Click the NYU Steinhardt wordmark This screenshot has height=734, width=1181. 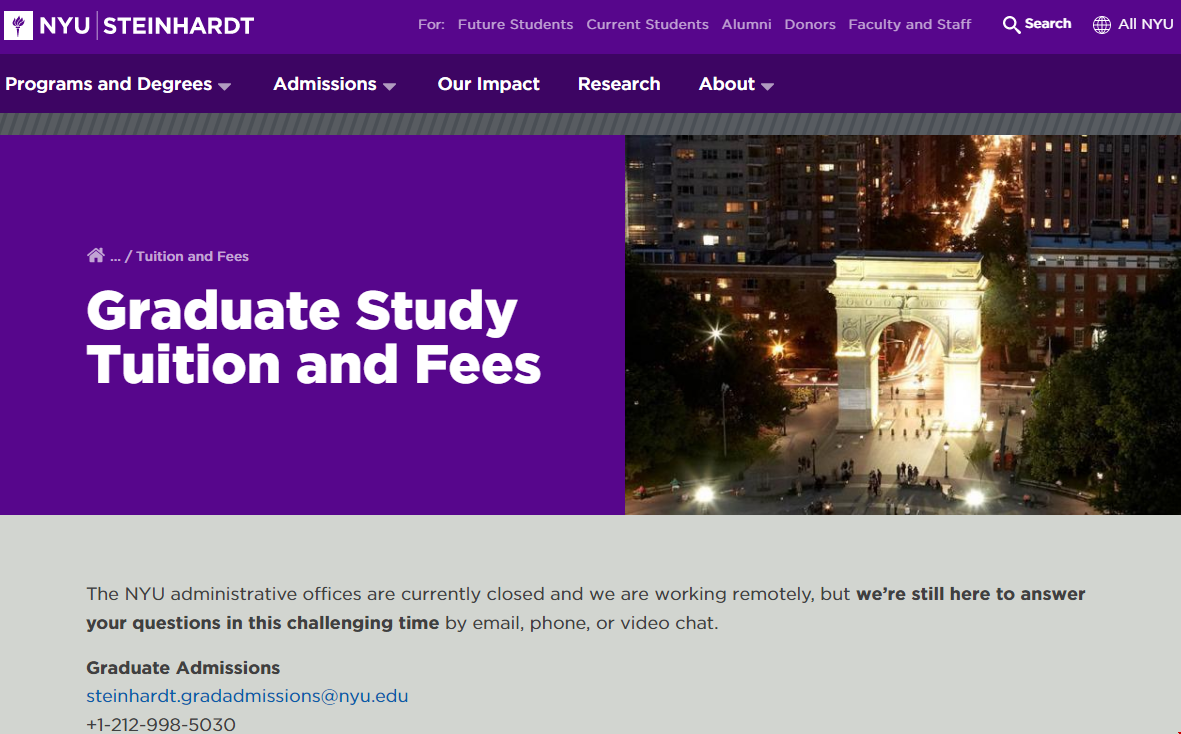[146, 26]
